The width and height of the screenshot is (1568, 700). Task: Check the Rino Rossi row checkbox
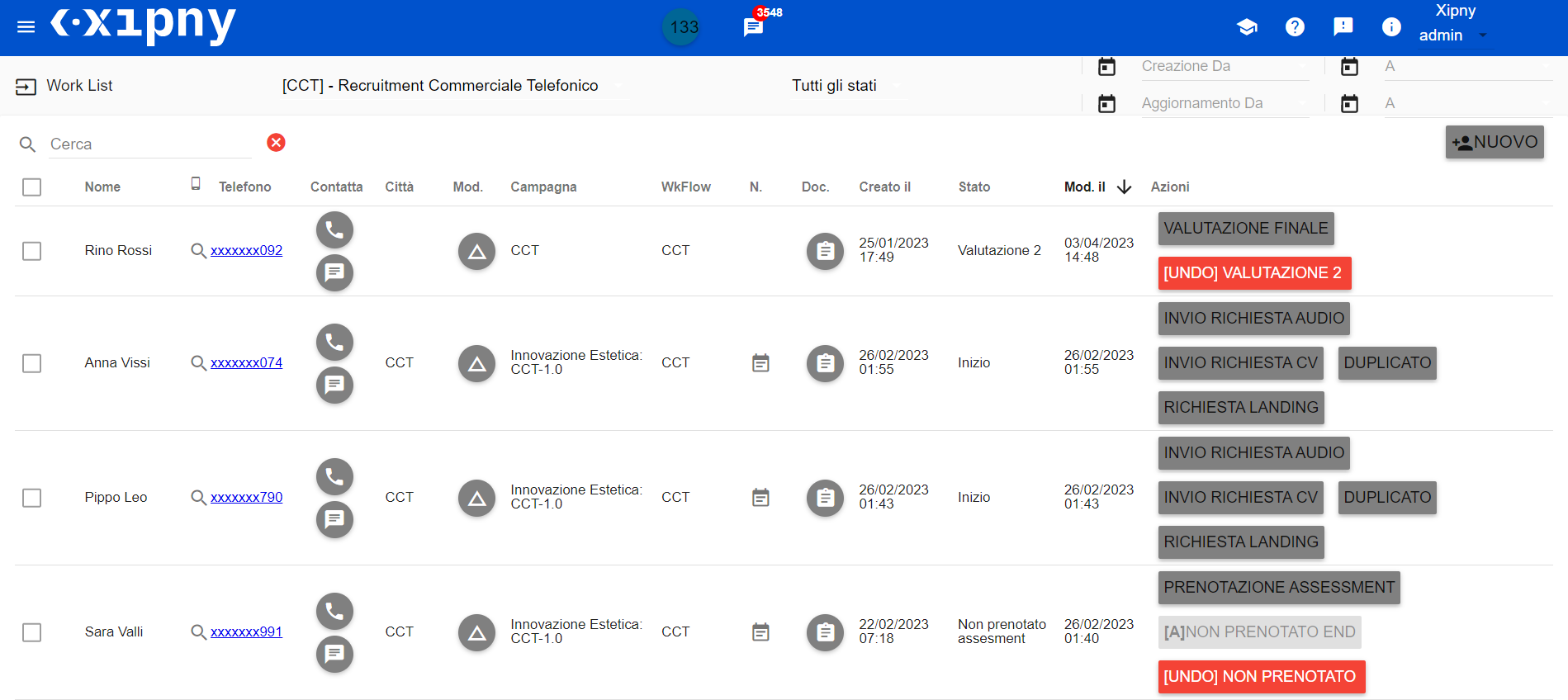32,251
